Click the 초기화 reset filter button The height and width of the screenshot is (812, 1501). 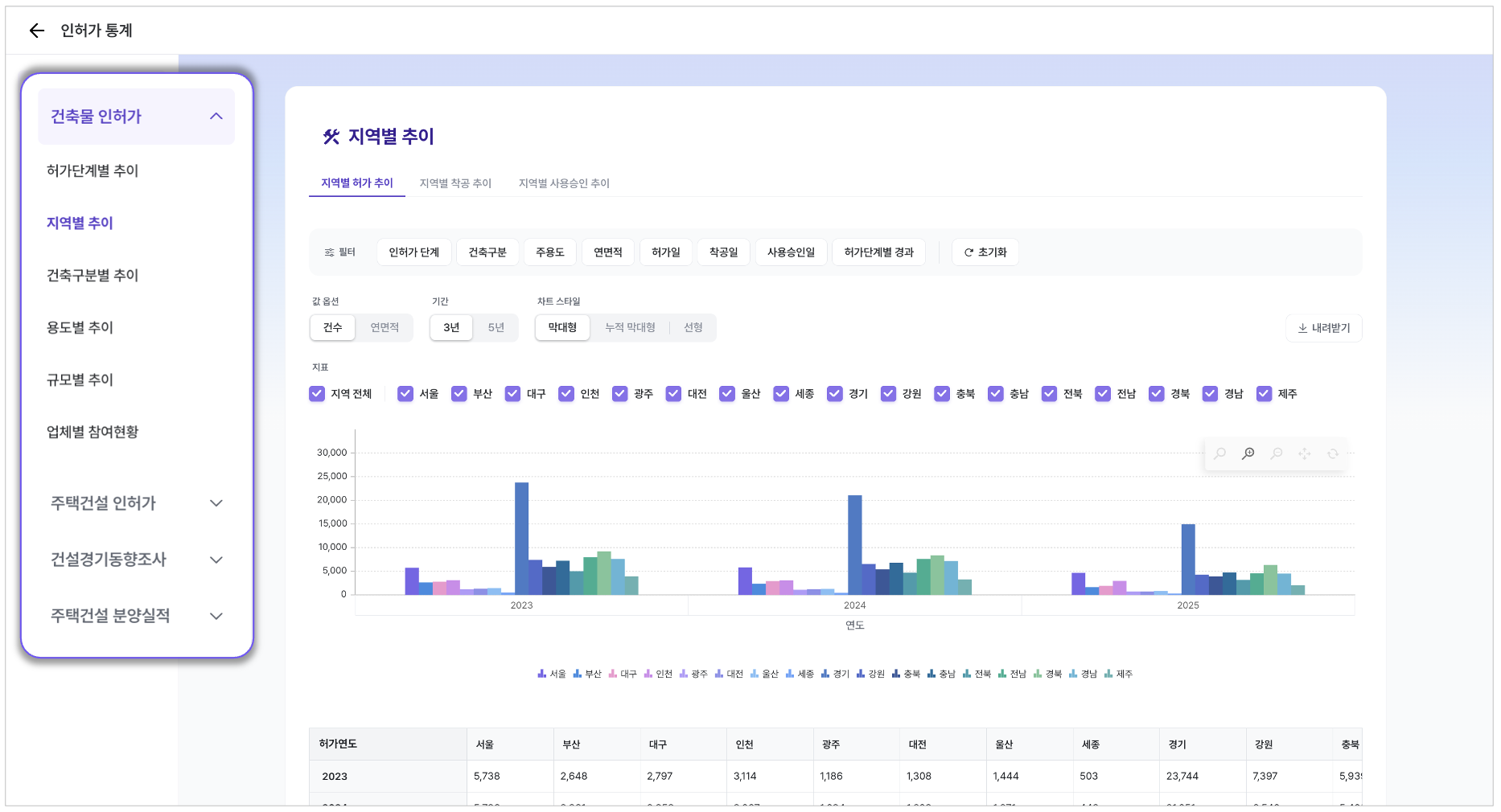click(x=985, y=252)
